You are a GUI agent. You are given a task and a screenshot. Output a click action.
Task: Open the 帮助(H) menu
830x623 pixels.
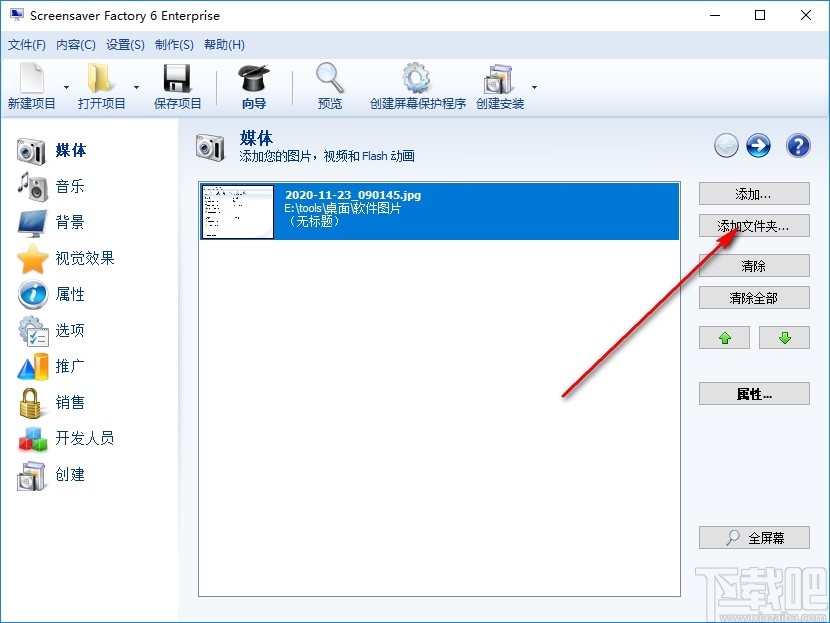(224, 45)
